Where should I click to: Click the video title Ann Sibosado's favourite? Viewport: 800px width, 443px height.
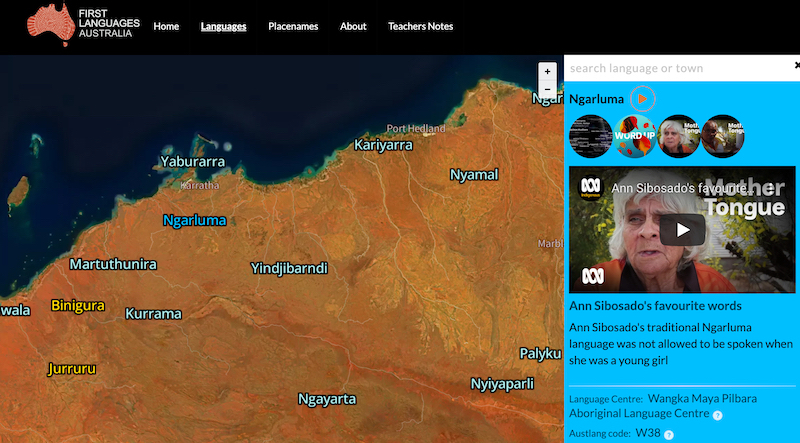(x=682, y=188)
